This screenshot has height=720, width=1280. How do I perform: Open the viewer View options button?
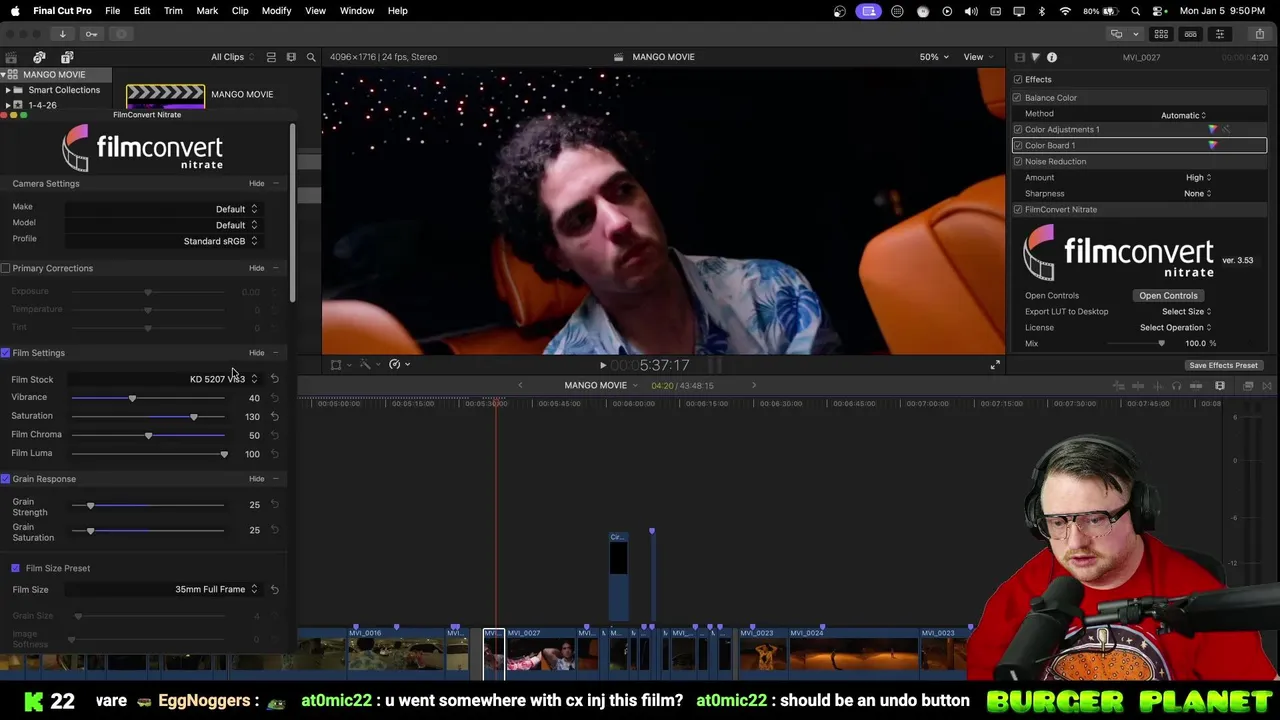[x=977, y=57]
